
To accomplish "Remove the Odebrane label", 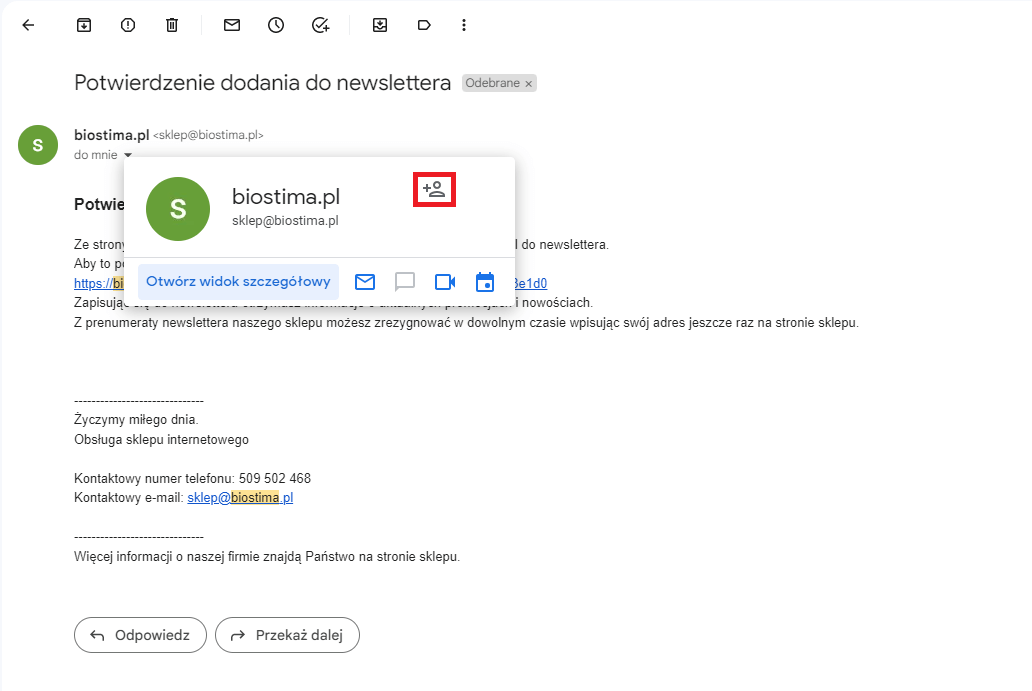I will [x=529, y=84].
